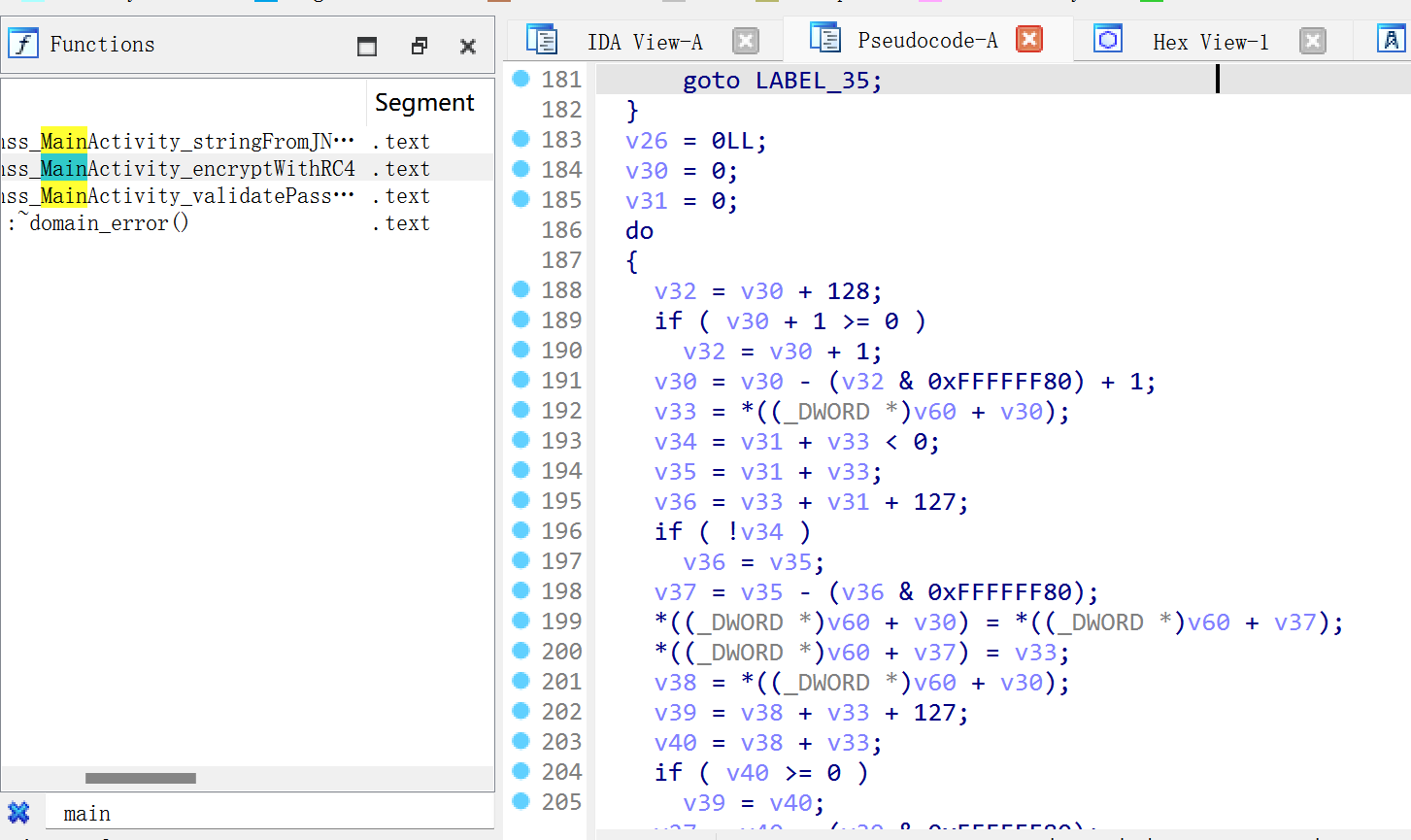
Task: Sort functions by Segment column header
Action: (x=424, y=102)
